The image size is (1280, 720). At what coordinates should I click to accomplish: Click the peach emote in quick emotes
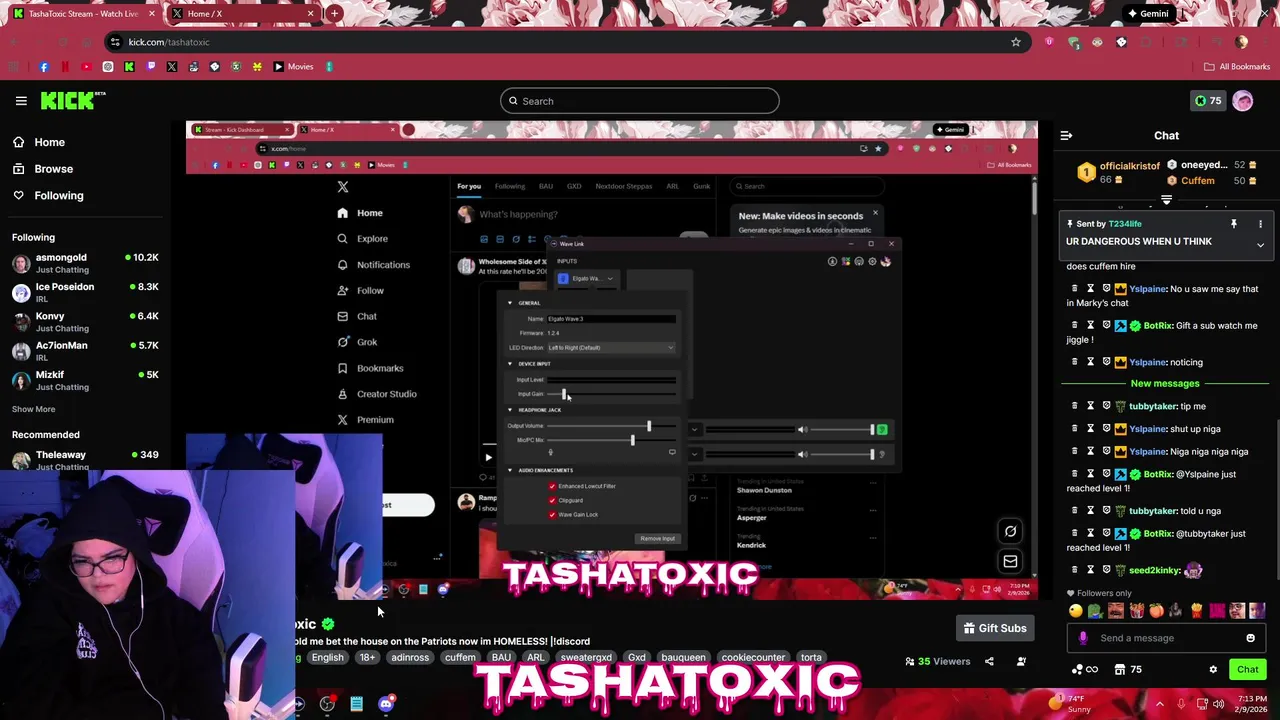[x=1157, y=611]
